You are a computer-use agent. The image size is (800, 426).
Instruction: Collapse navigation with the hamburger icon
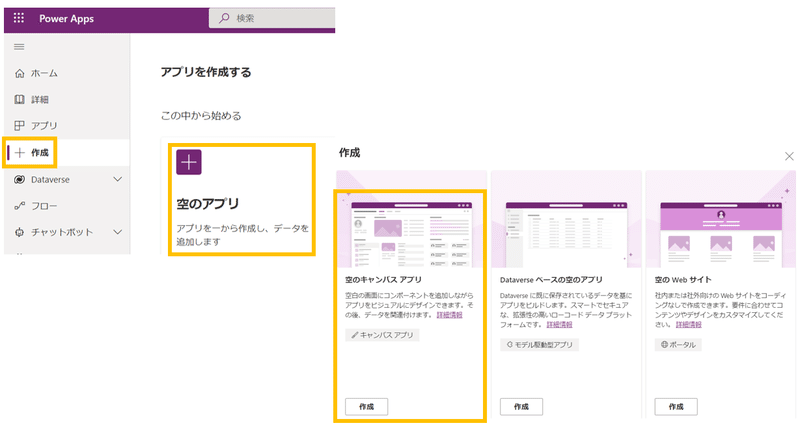(x=19, y=47)
